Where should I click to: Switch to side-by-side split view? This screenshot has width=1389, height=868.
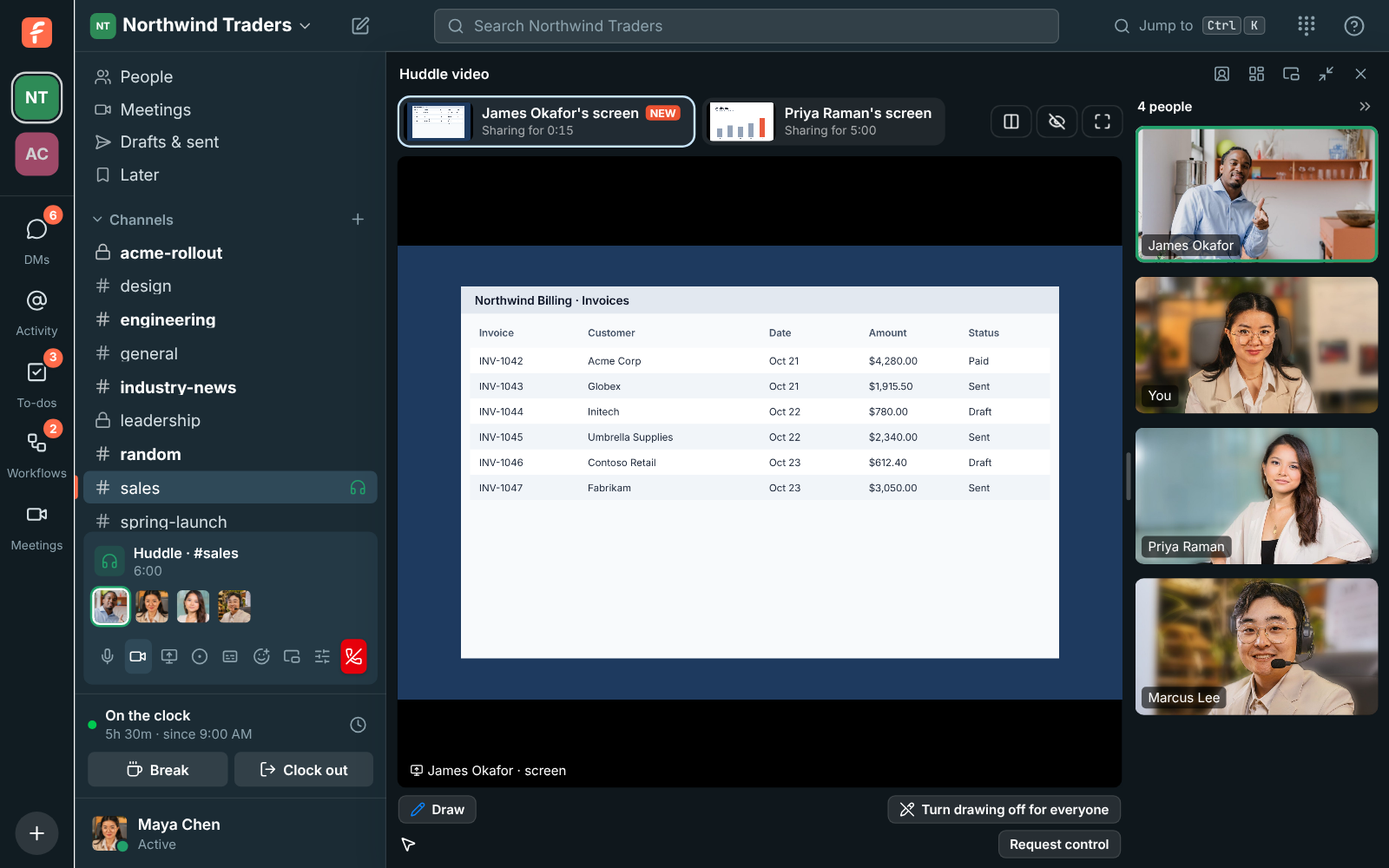[x=1011, y=122]
